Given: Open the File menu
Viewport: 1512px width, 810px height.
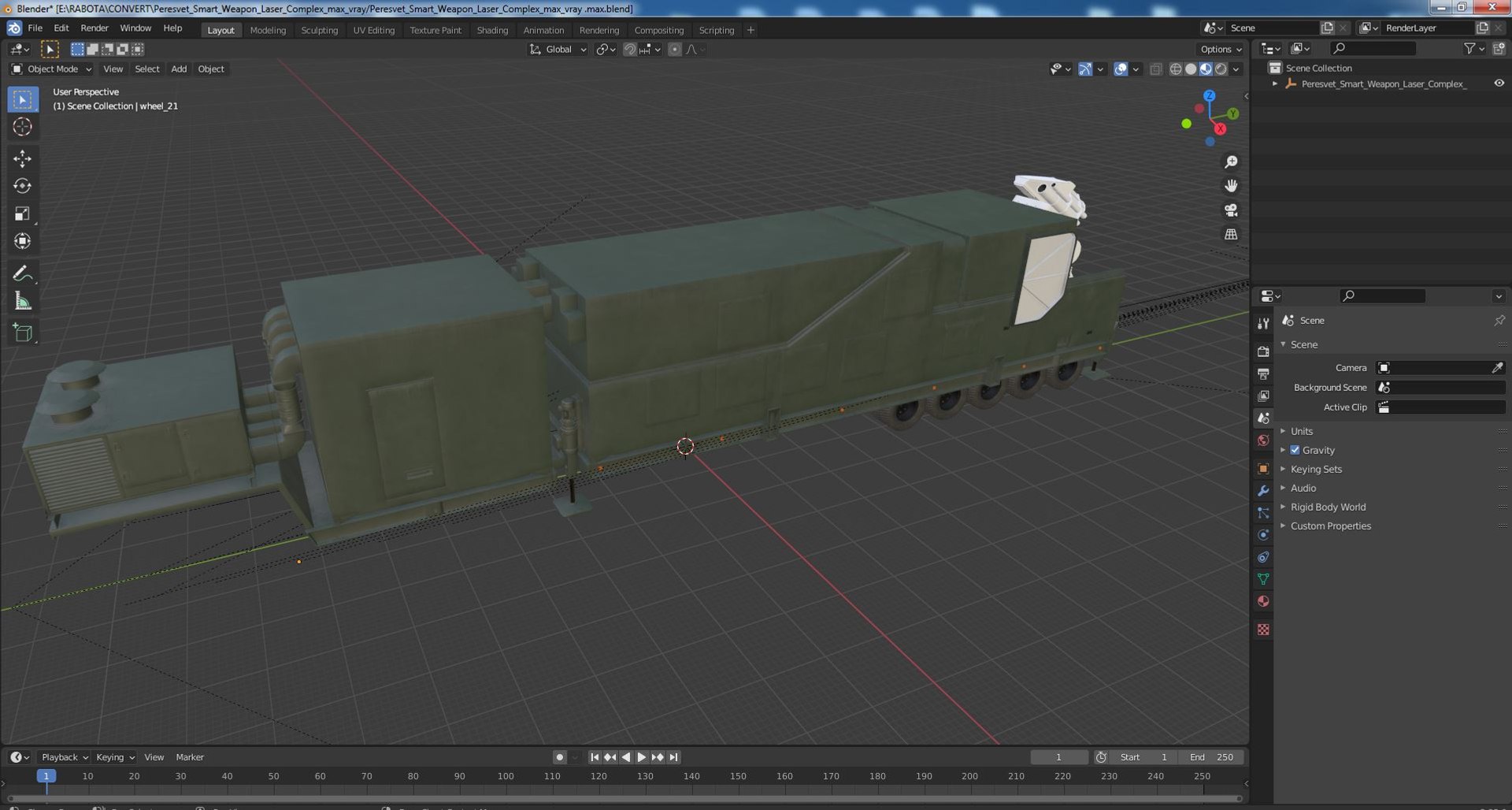Looking at the screenshot, I should coord(35,28).
